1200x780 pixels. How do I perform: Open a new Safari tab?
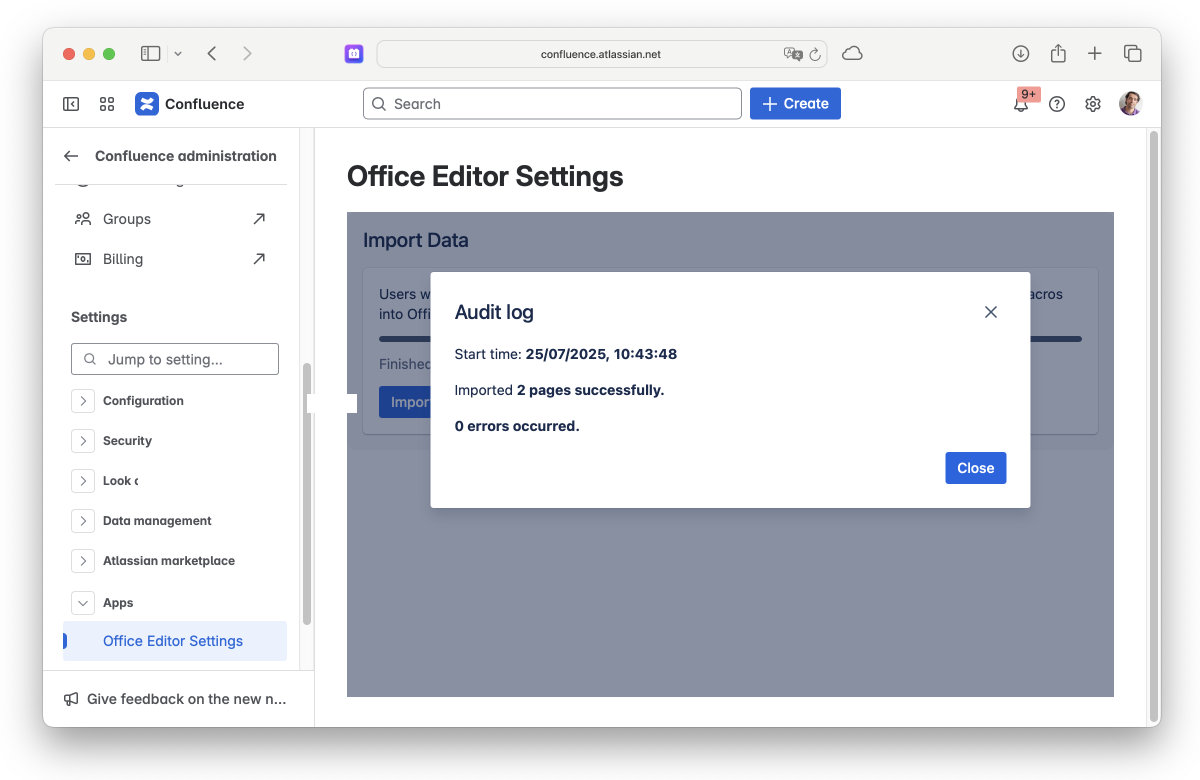(1095, 53)
